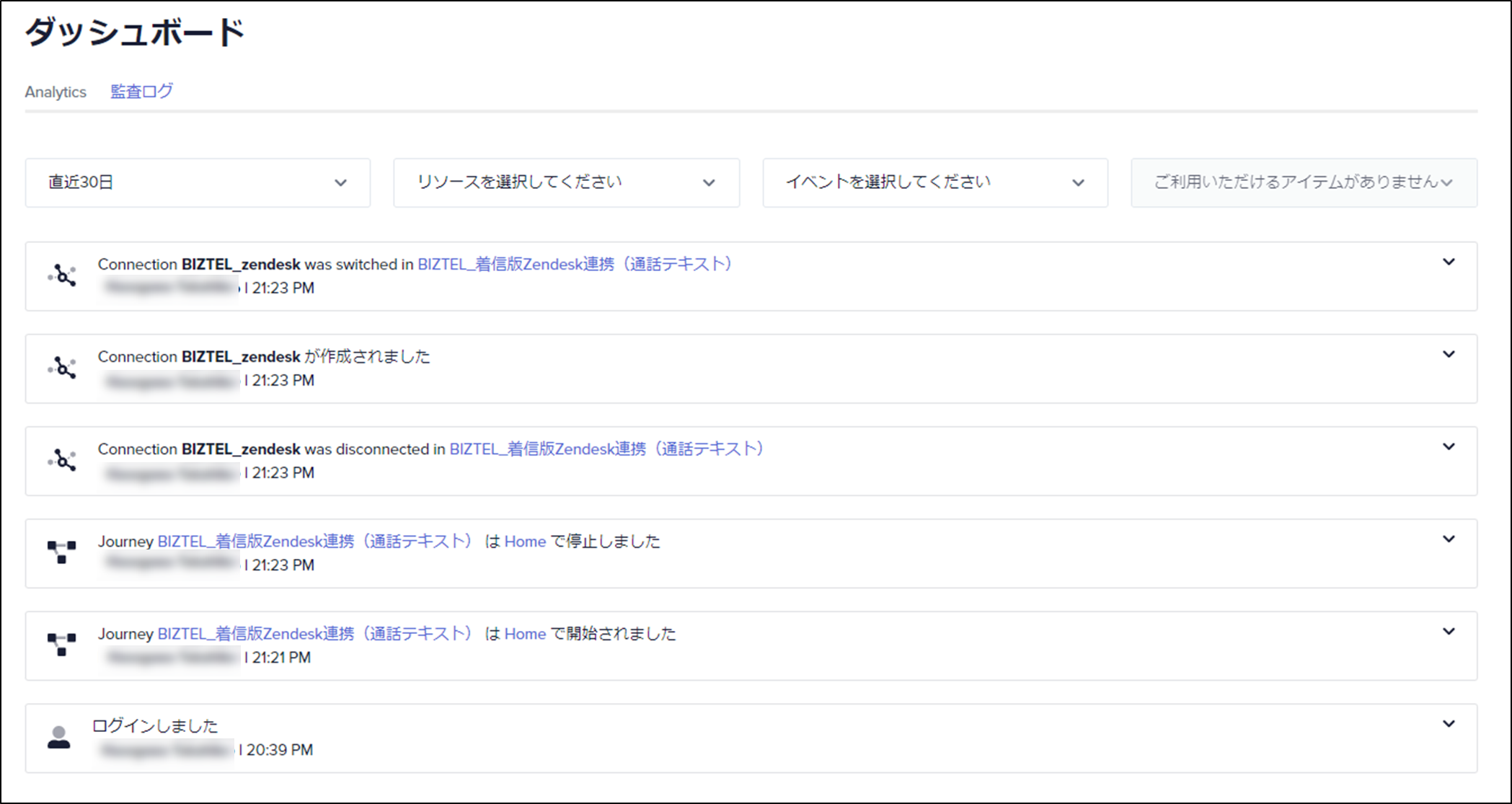This screenshot has width=1512, height=804.
Task: Click journey icon in 'で停止しました' entry
Action: point(62,552)
